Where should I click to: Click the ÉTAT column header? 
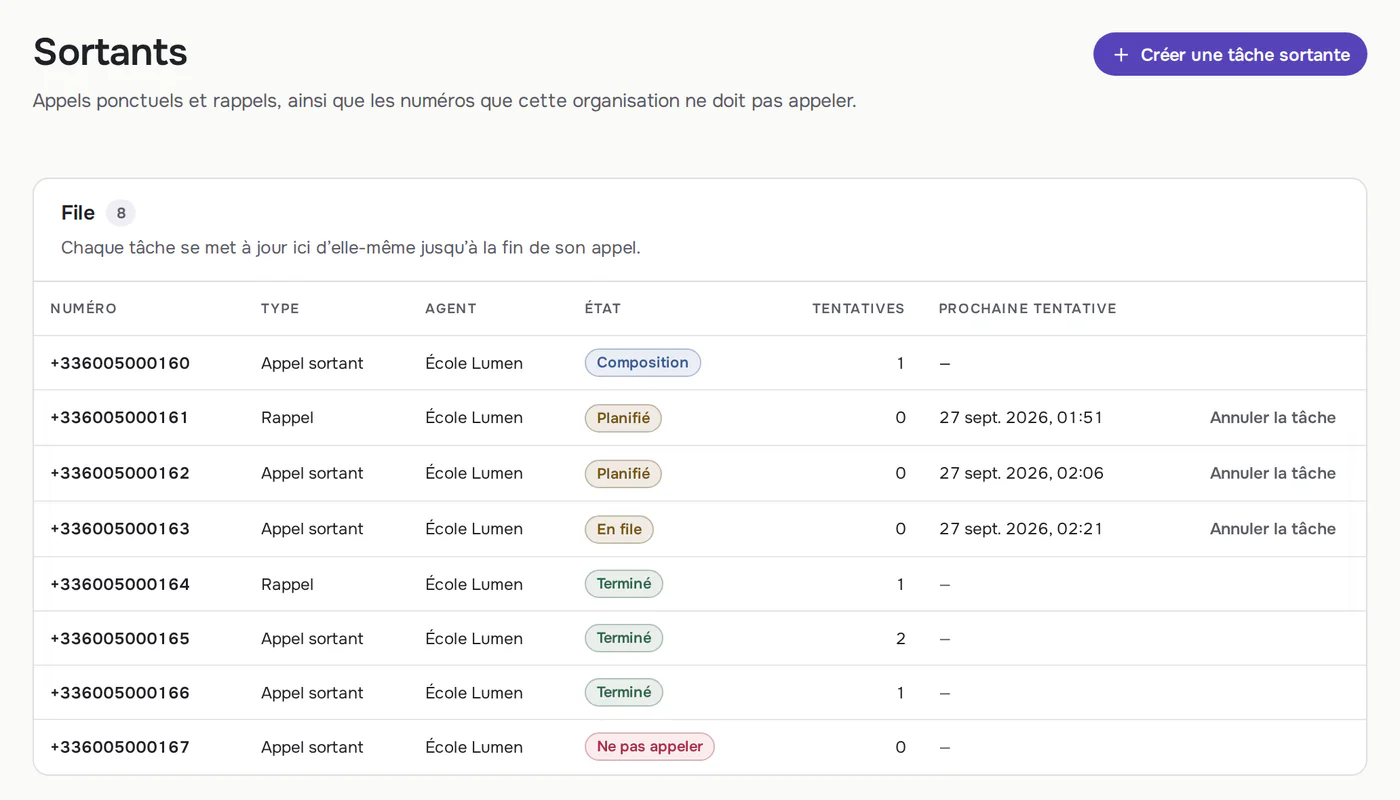coord(603,308)
